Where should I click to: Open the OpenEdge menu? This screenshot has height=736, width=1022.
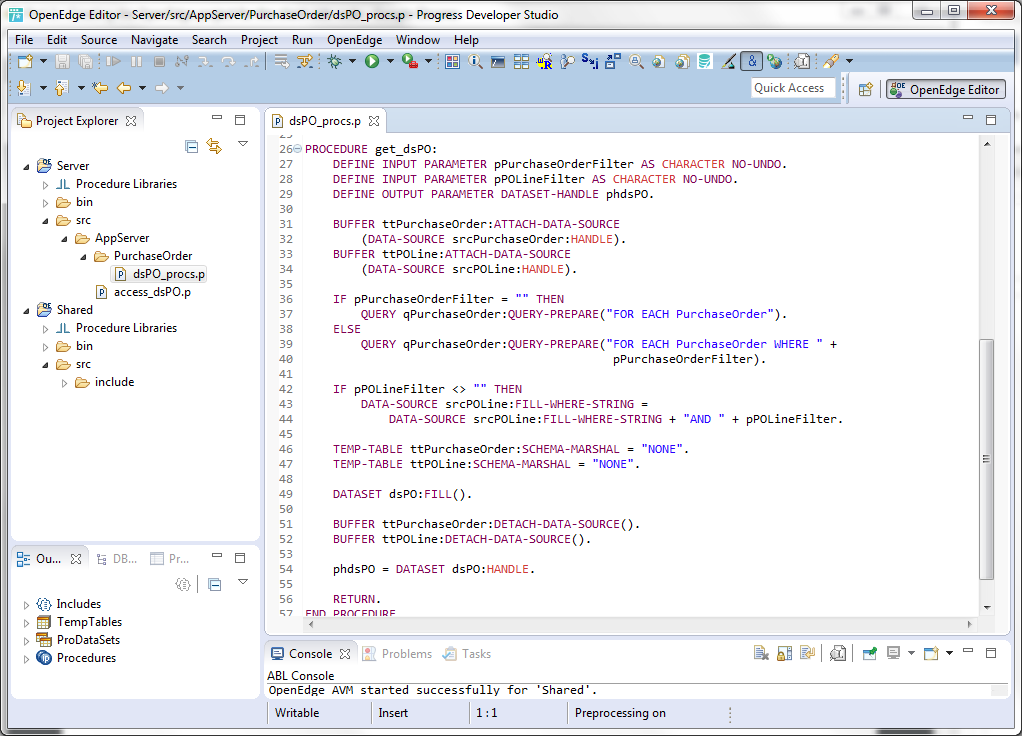(x=355, y=40)
